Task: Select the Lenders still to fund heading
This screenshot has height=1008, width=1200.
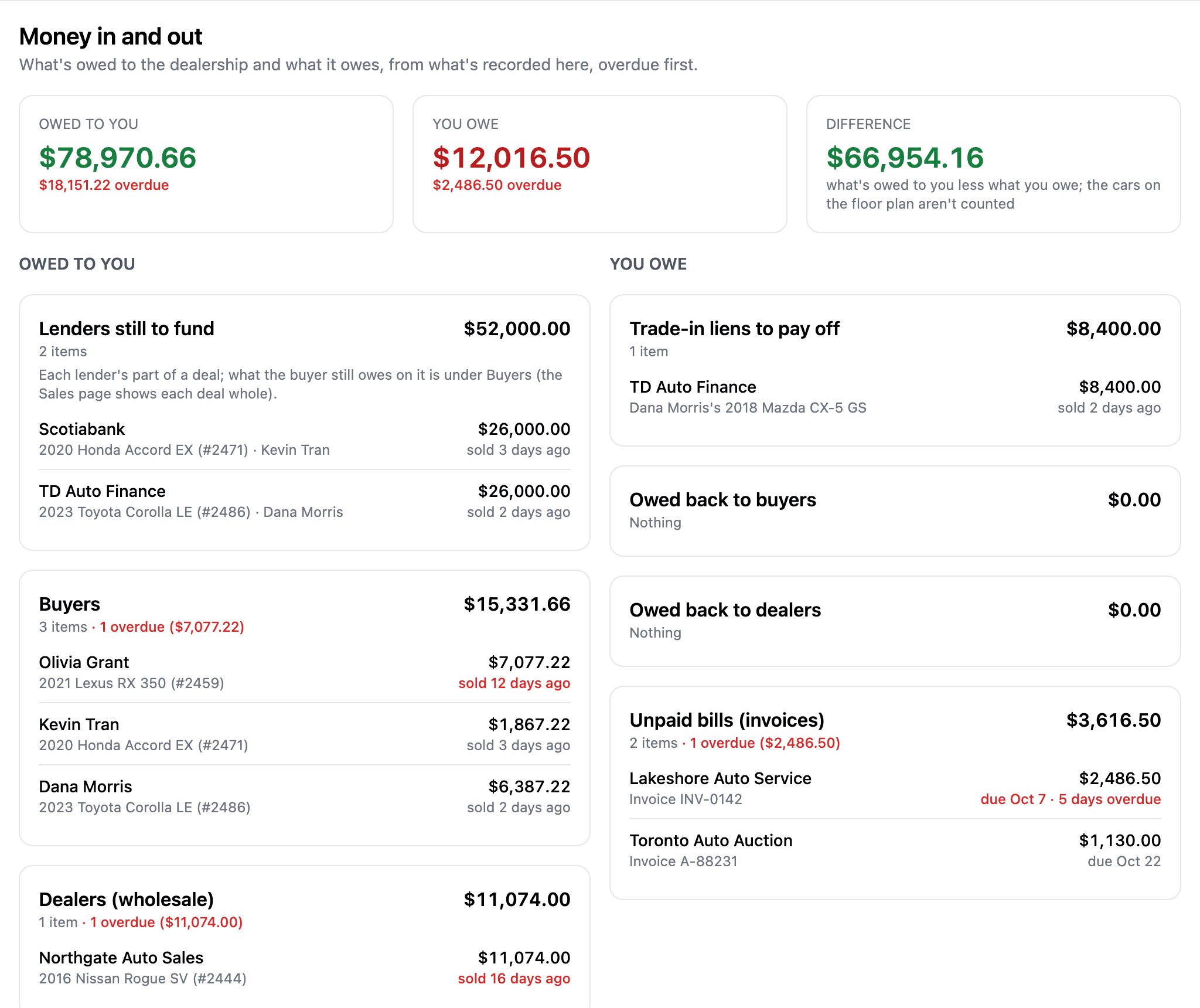Action: [127, 329]
